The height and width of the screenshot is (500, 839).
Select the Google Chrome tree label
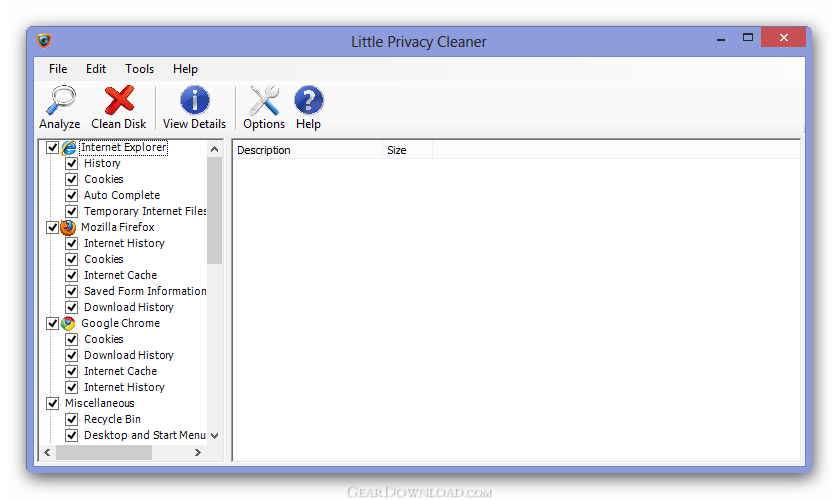120,323
